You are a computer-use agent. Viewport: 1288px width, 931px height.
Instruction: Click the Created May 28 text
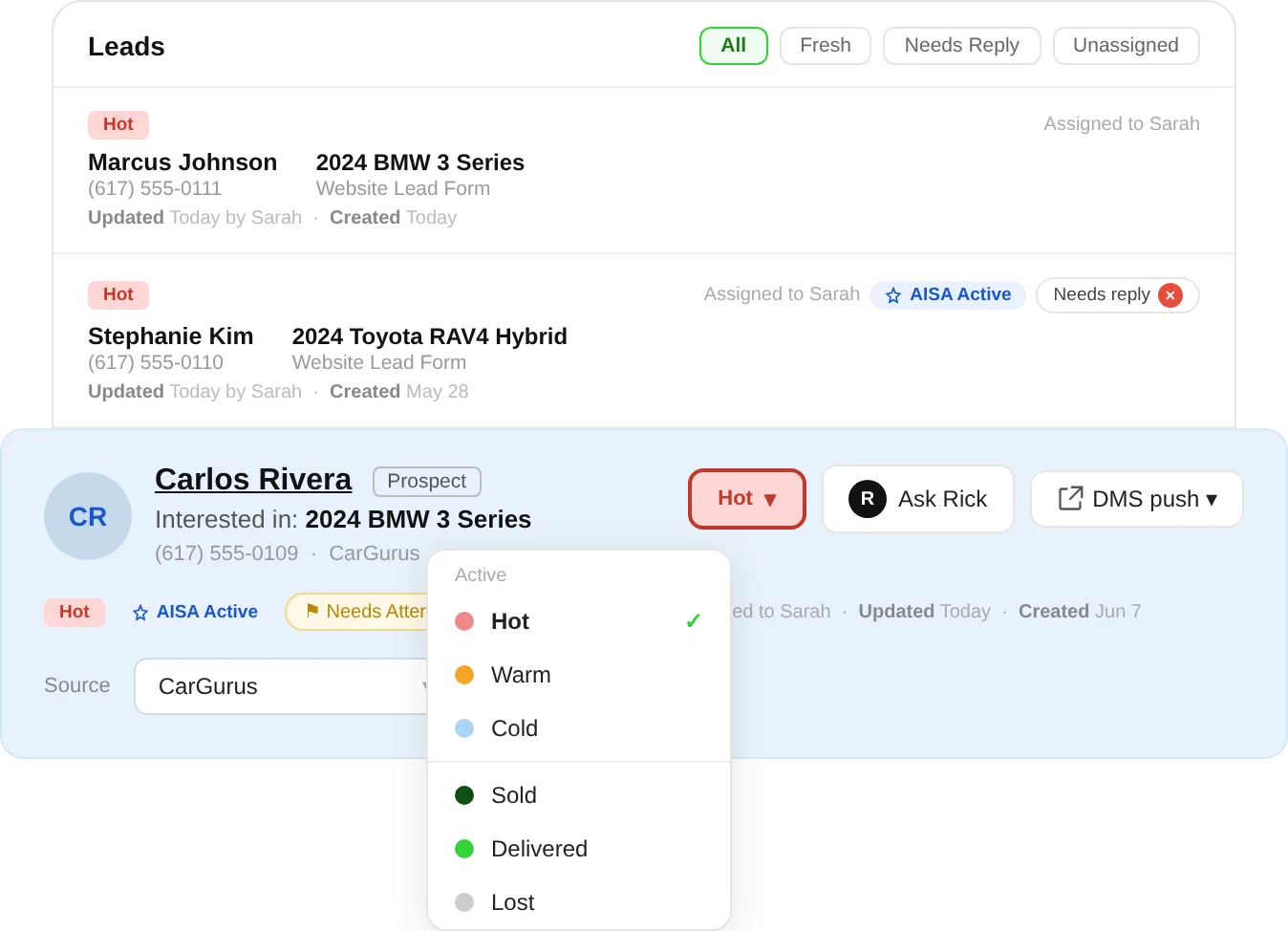(399, 392)
